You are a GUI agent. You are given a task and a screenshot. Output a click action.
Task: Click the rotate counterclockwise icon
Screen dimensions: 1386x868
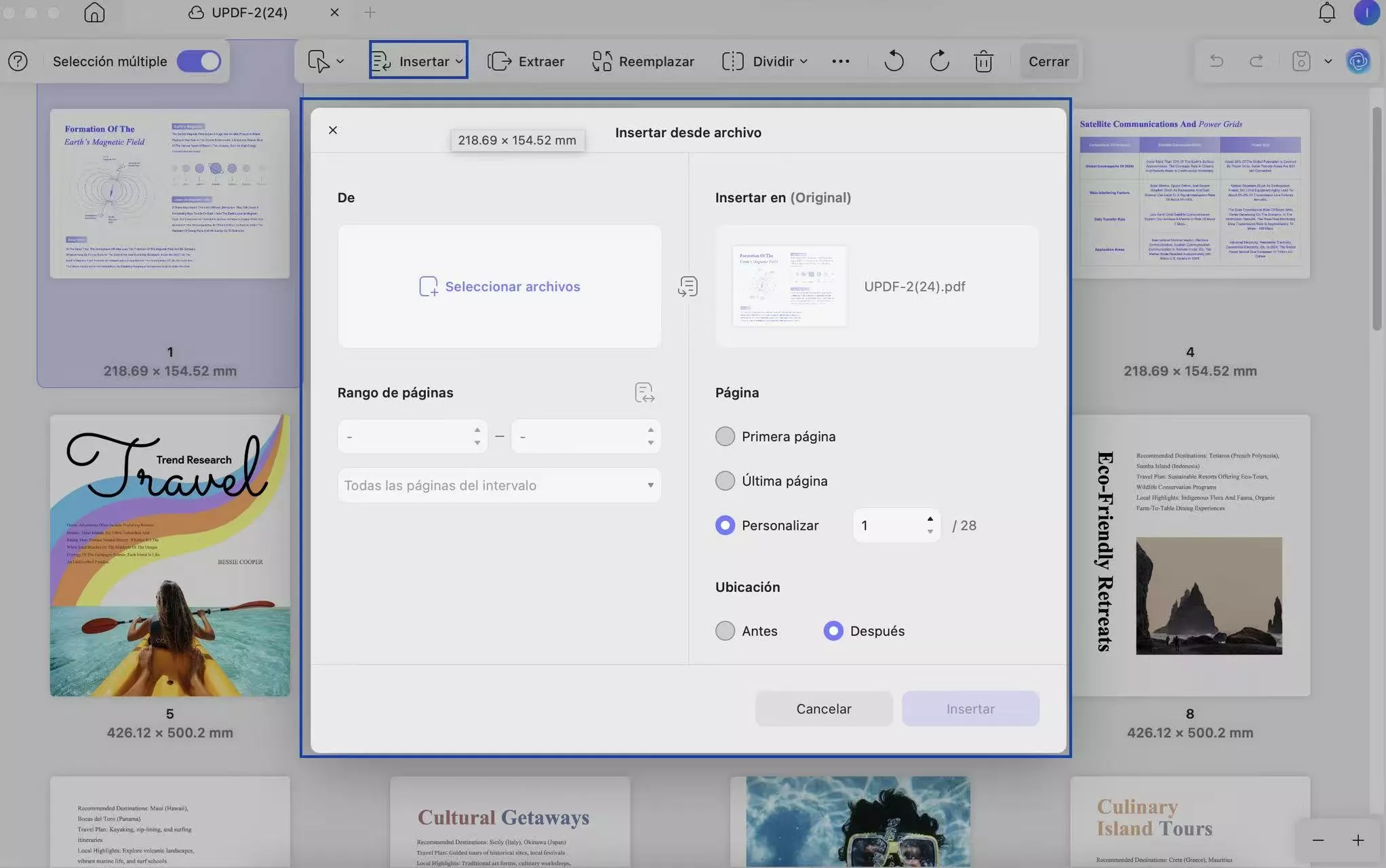point(894,61)
